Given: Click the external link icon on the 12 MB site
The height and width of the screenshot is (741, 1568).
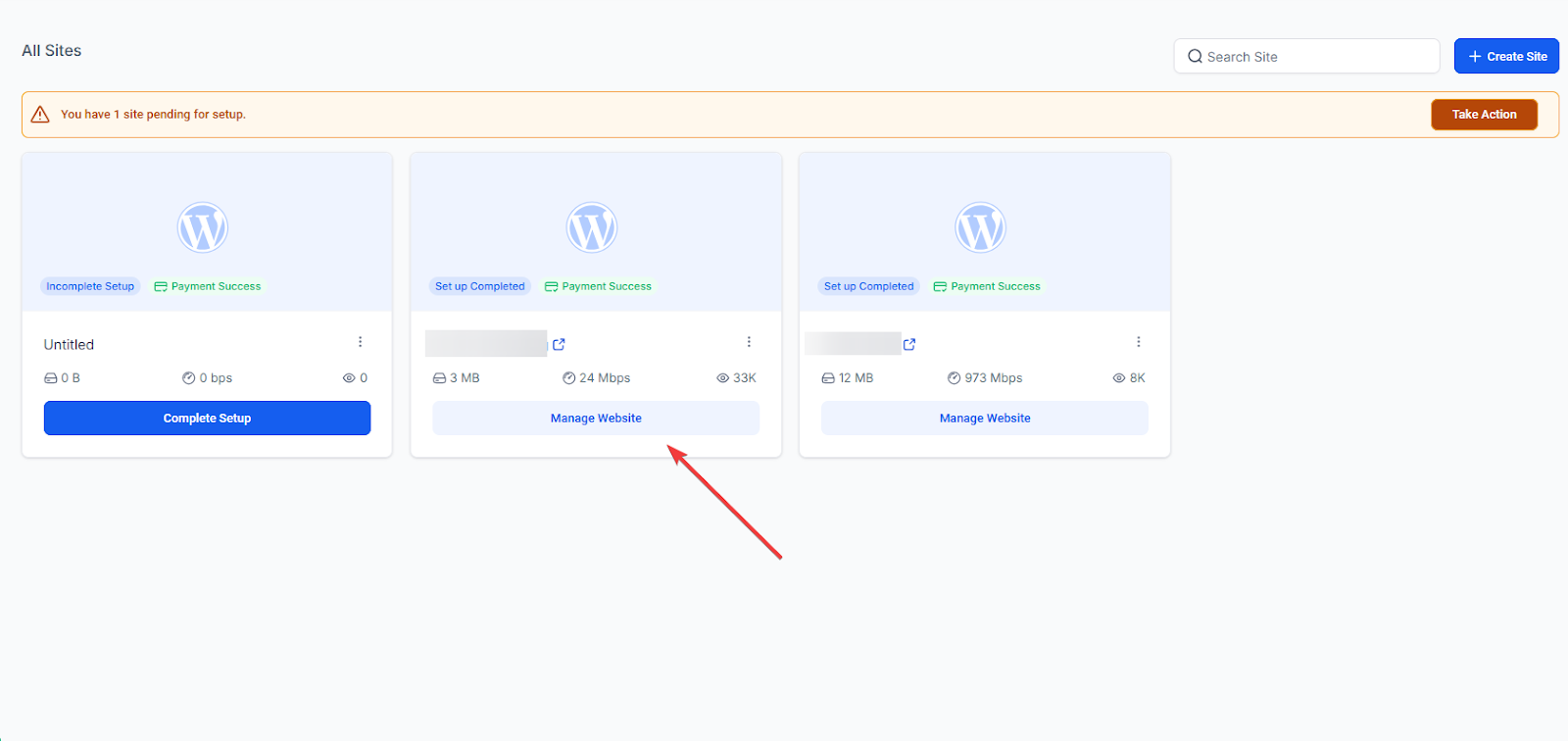Looking at the screenshot, I should click(x=909, y=344).
